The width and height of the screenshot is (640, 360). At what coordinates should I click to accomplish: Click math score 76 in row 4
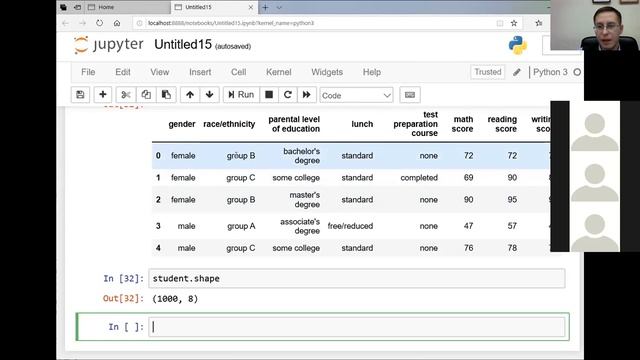[468, 248]
